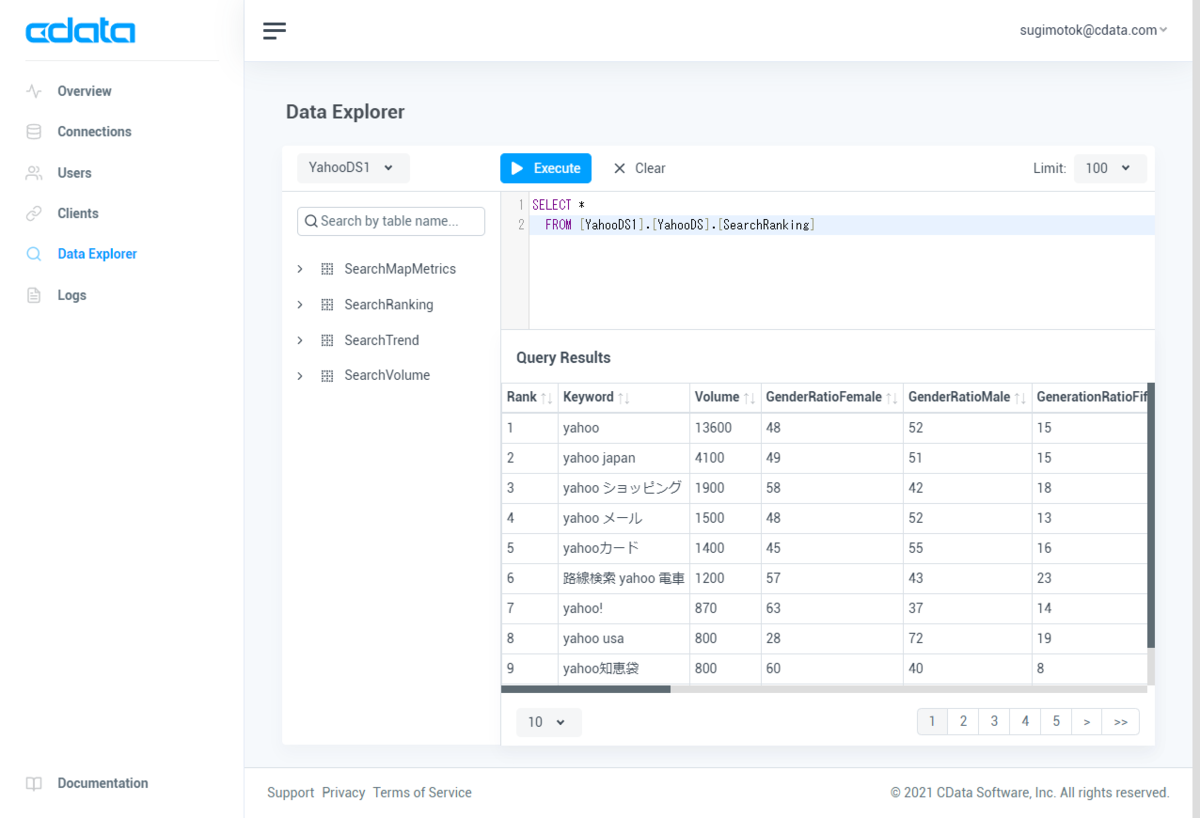Screen dimensions: 1200x818
Task: Execute the SQL query
Action: (546, 168)
